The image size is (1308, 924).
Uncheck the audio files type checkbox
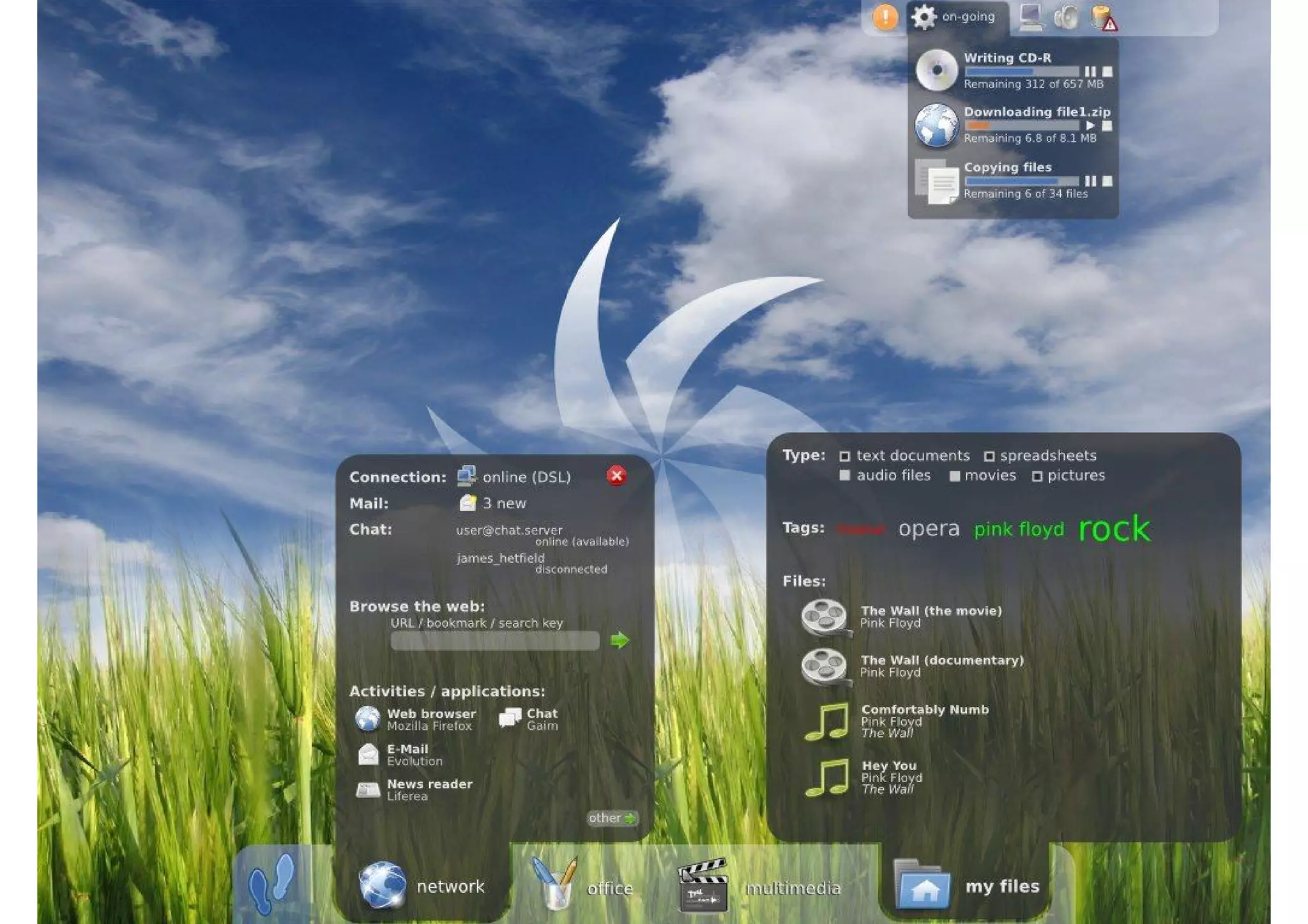(844, 476)
